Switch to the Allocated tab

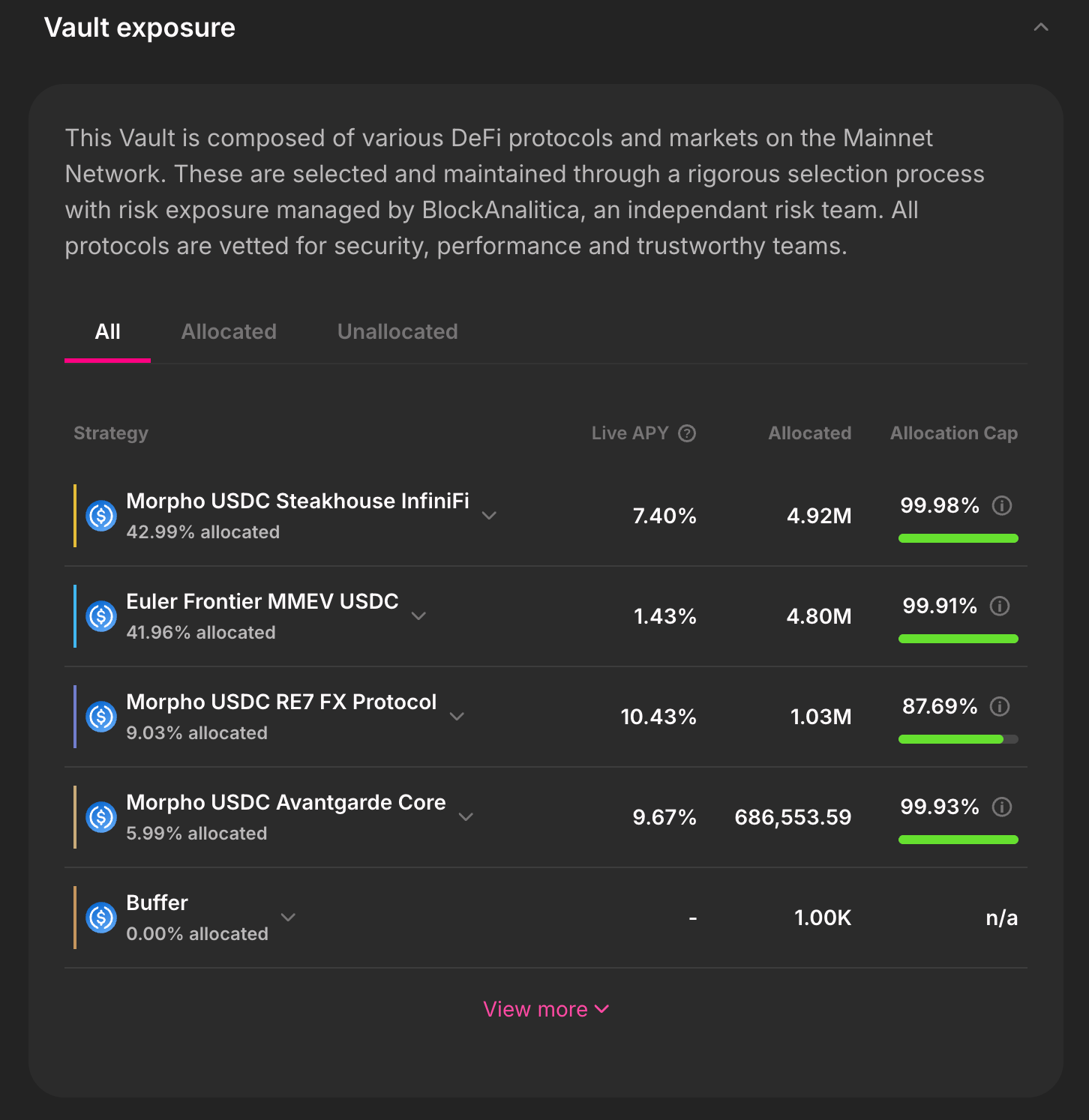(x=229, y=332)
